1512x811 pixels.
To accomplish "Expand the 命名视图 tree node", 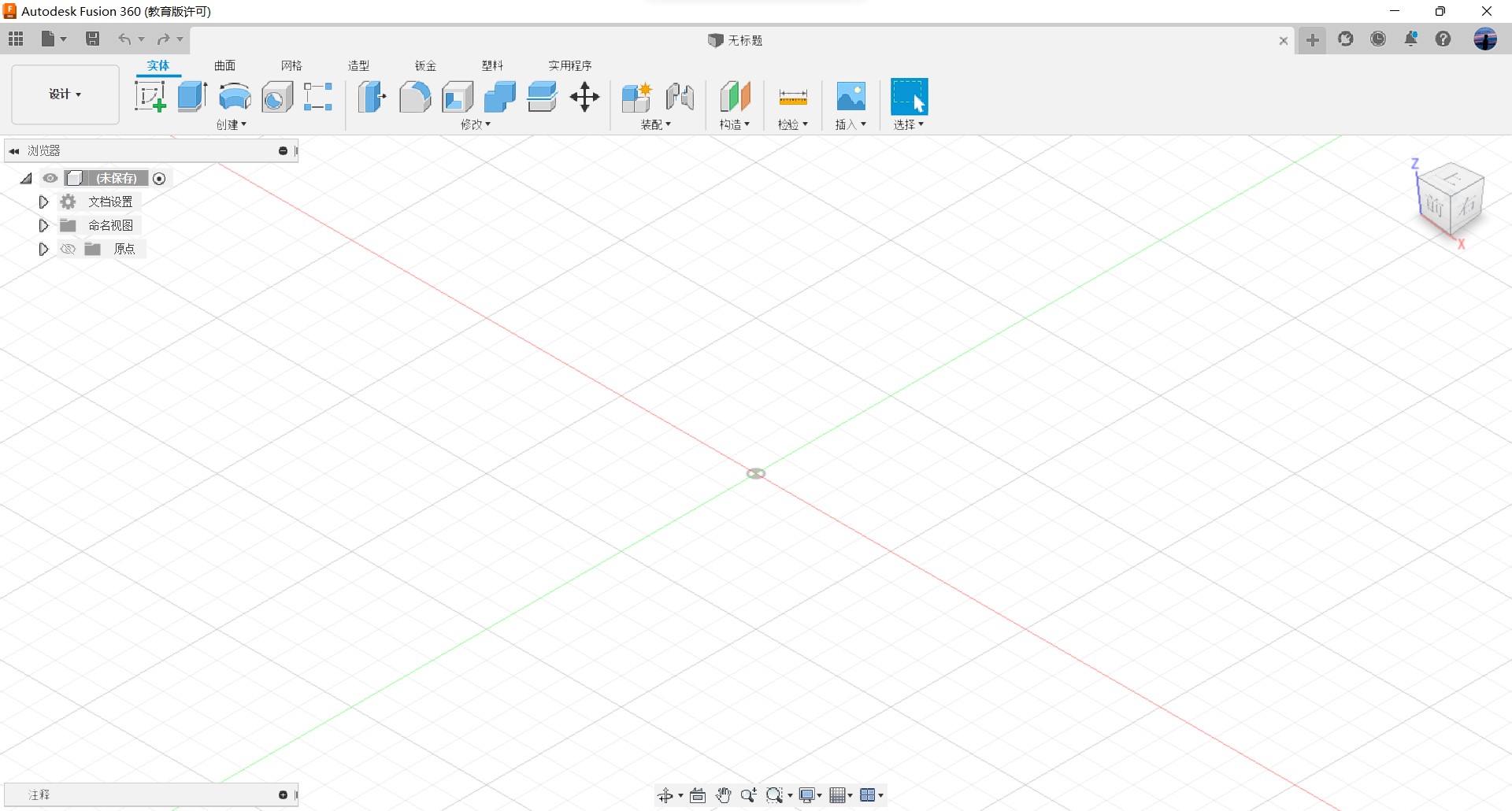I will pos(43,226).
